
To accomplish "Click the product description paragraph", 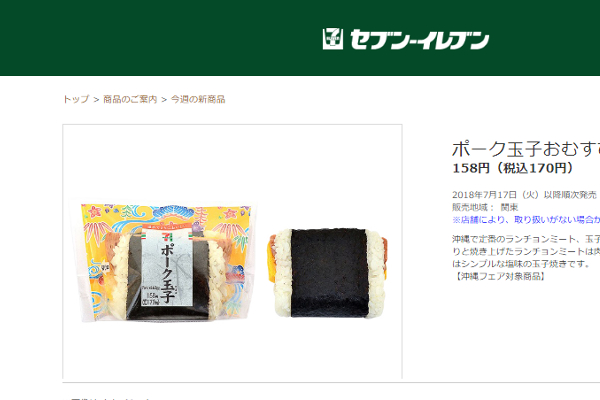I will click(526, 251).
